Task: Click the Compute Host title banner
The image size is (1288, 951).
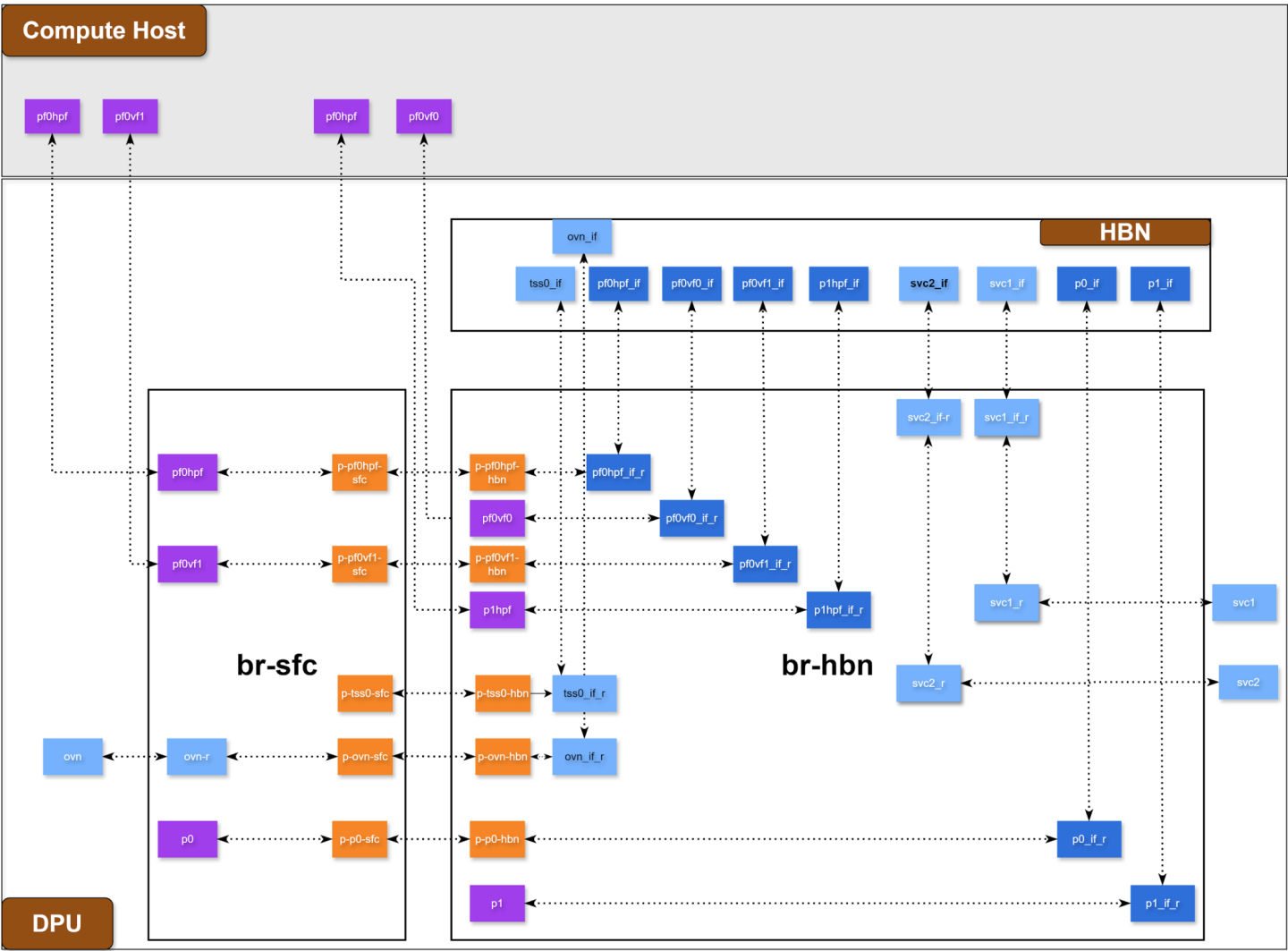Action: coord(104,30)
